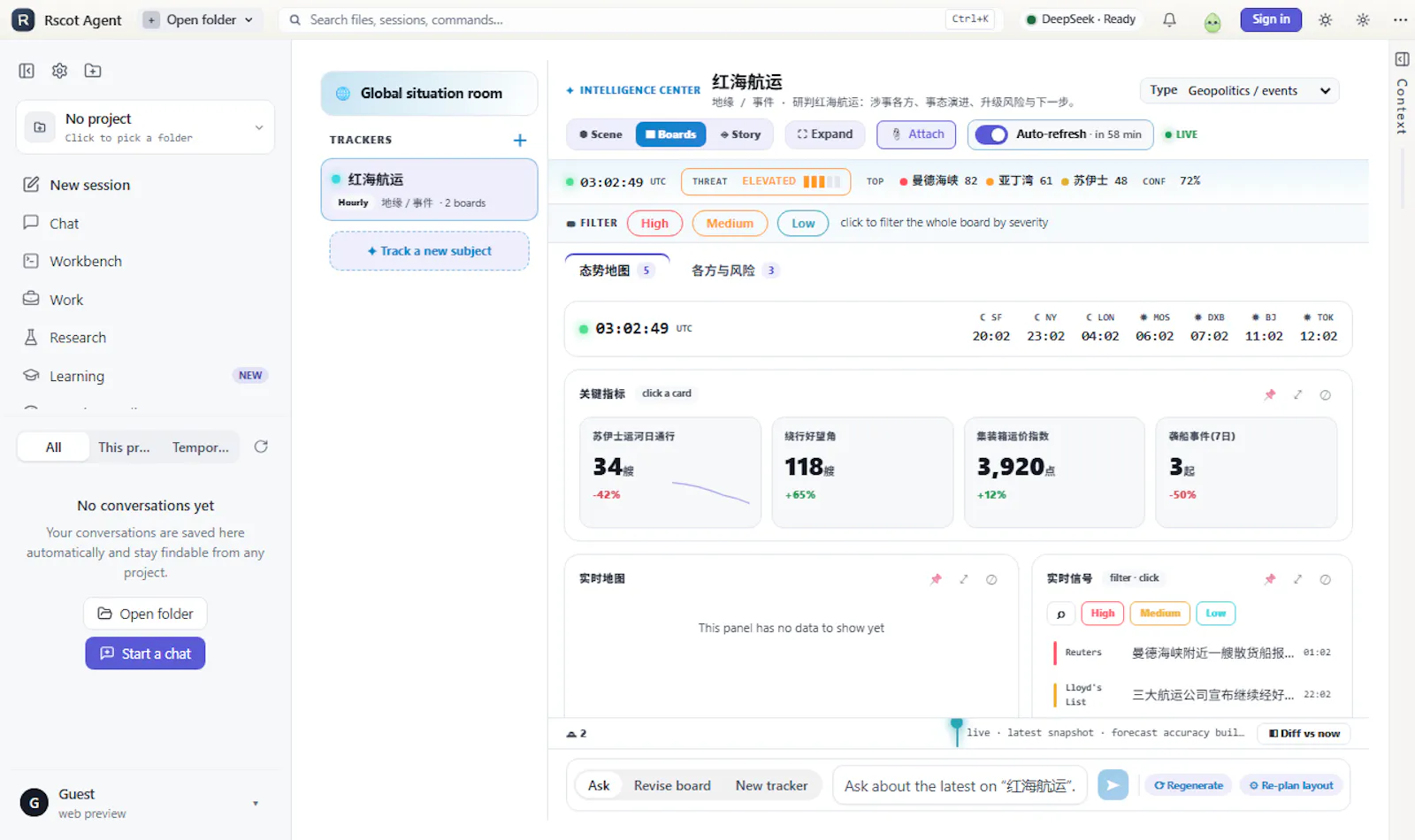Open the 苏伊士运河日通行 metric card

670,472
